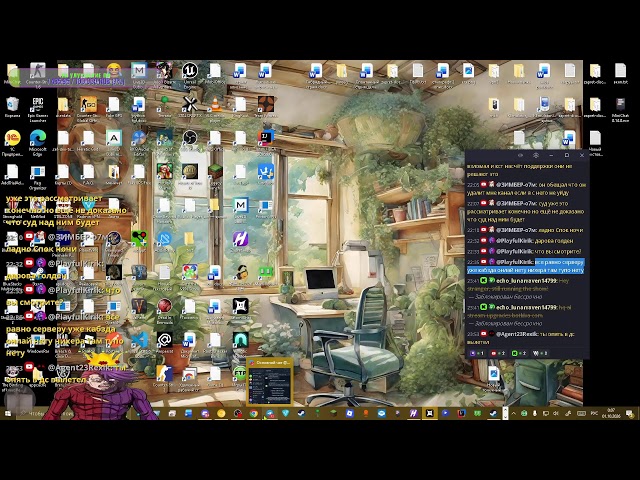Select the headphones character desktop icon
Image resolution: width=640 pixels, height=480 pixels.
240,274
